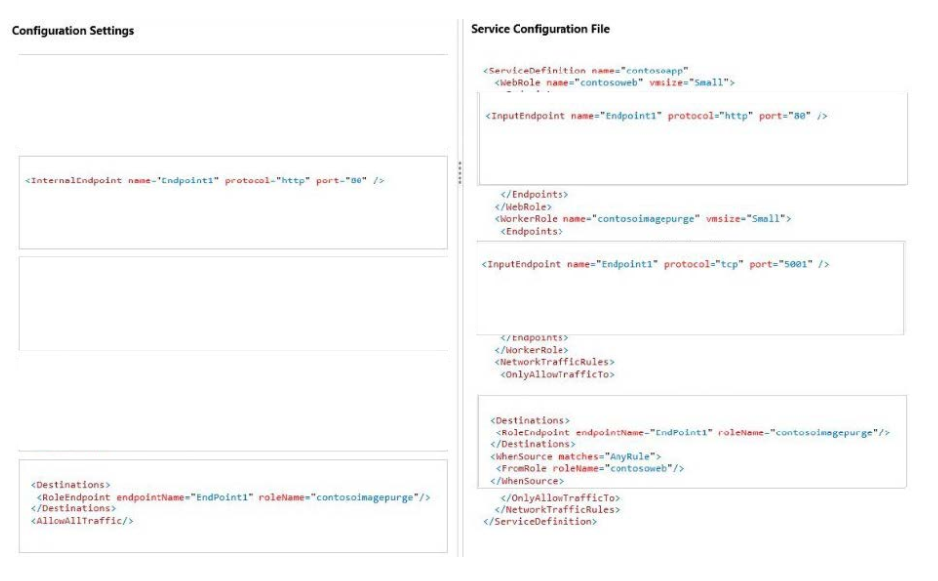Select the InputEndpoint http port 80 box
Screen dimensions: 938x581
[693, 139]
